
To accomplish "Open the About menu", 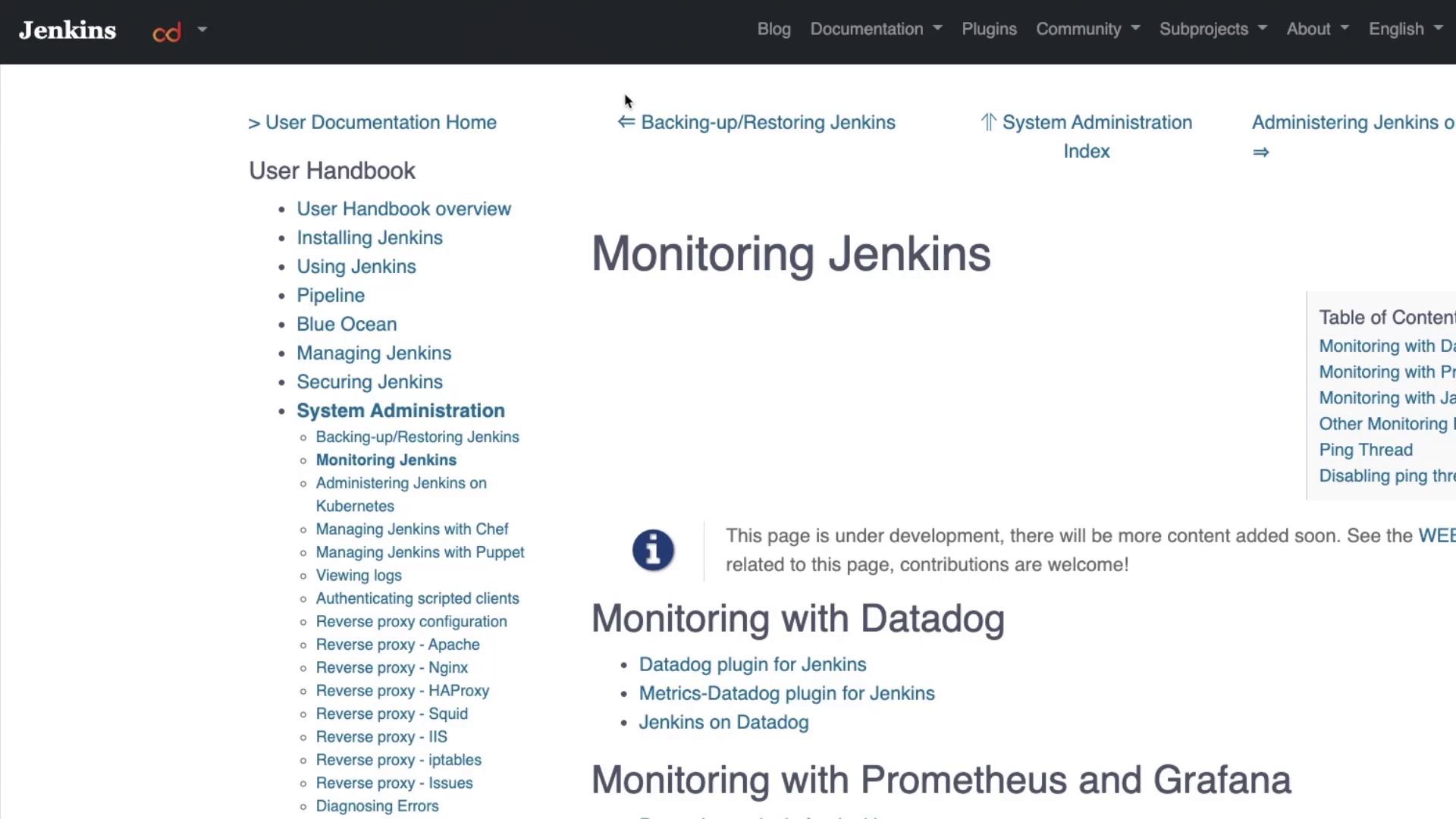I will 1317,29.
